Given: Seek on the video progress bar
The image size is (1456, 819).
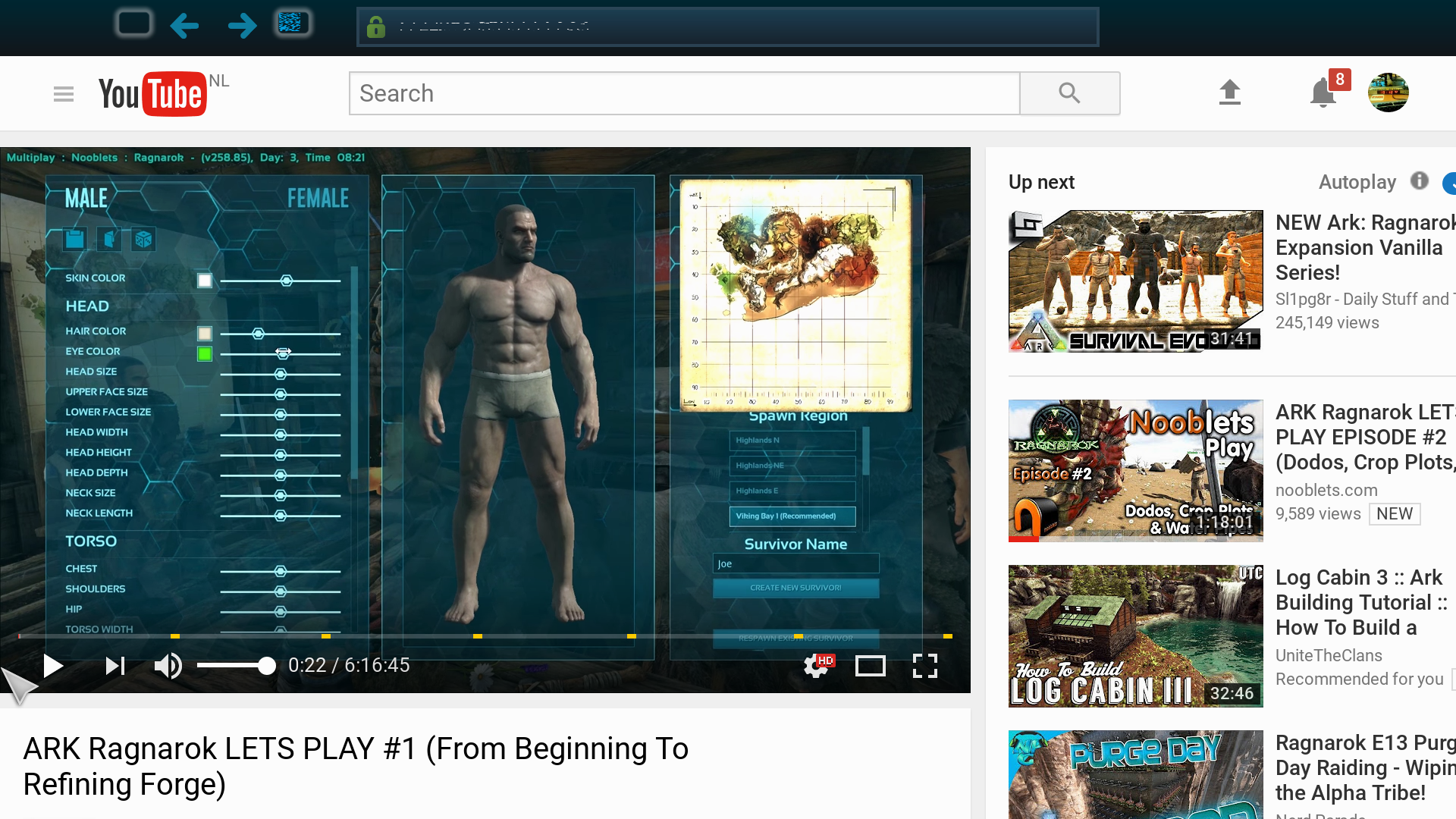Looking at the screenshot, I should pyautogui.click(x=485, y=636).
